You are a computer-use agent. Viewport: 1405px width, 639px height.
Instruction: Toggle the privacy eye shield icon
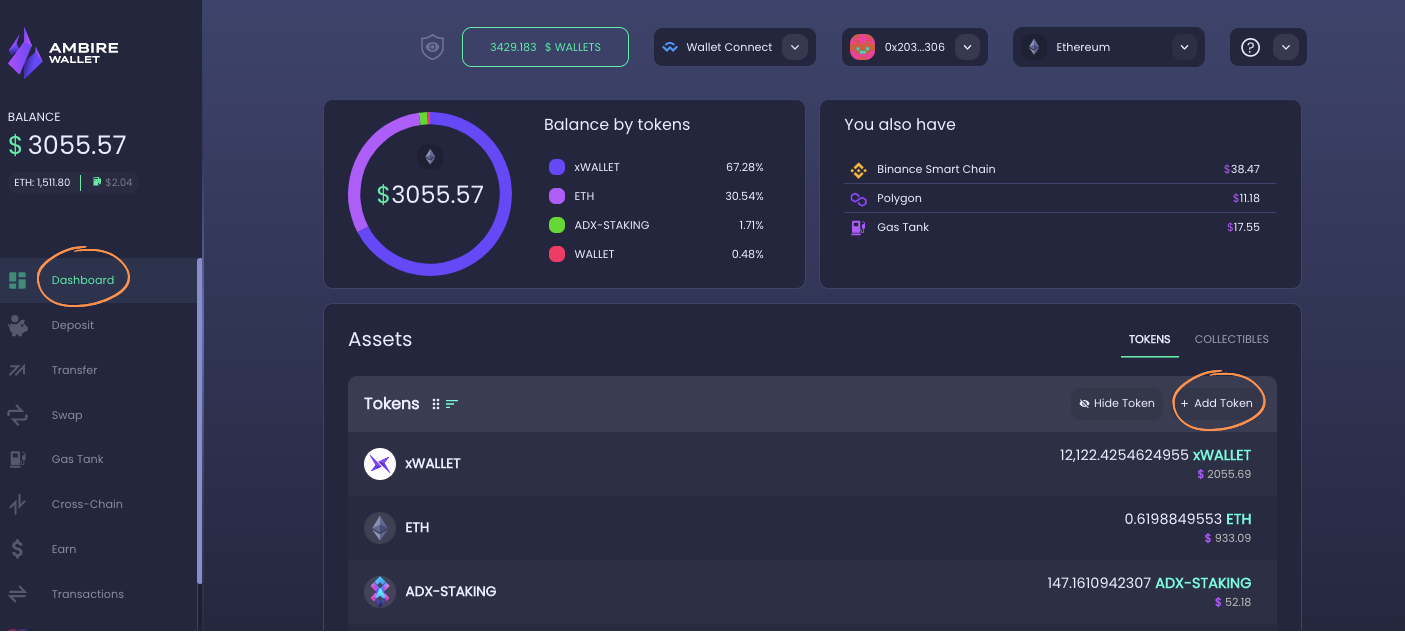coord(432,47)
